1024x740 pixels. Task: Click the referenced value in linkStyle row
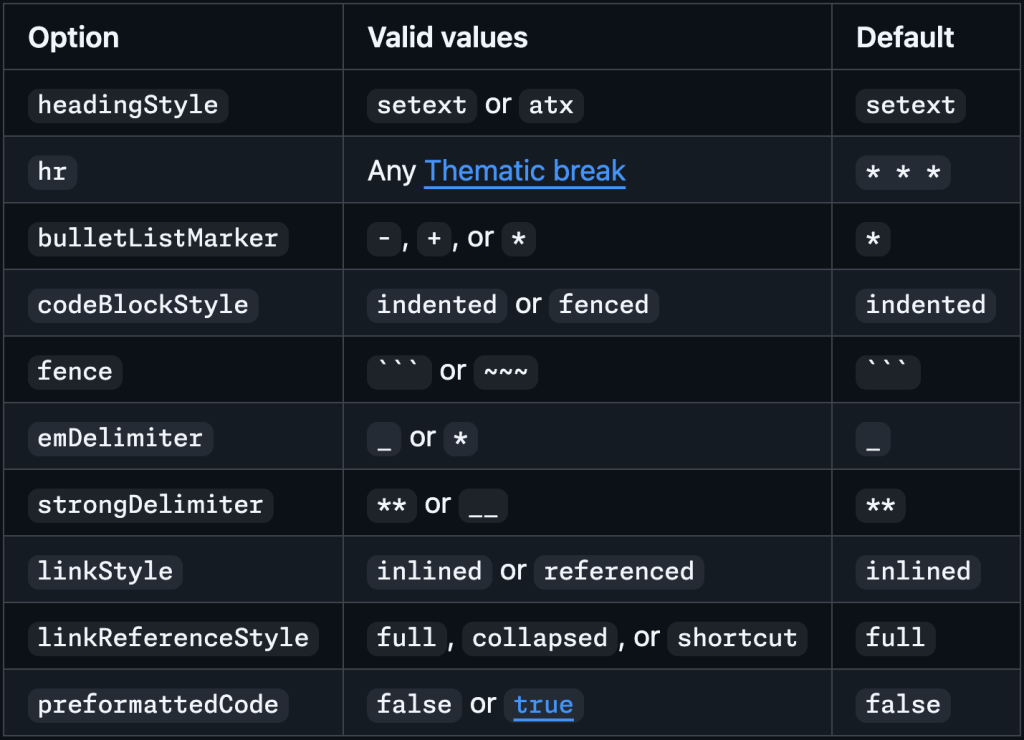(619, 571)
